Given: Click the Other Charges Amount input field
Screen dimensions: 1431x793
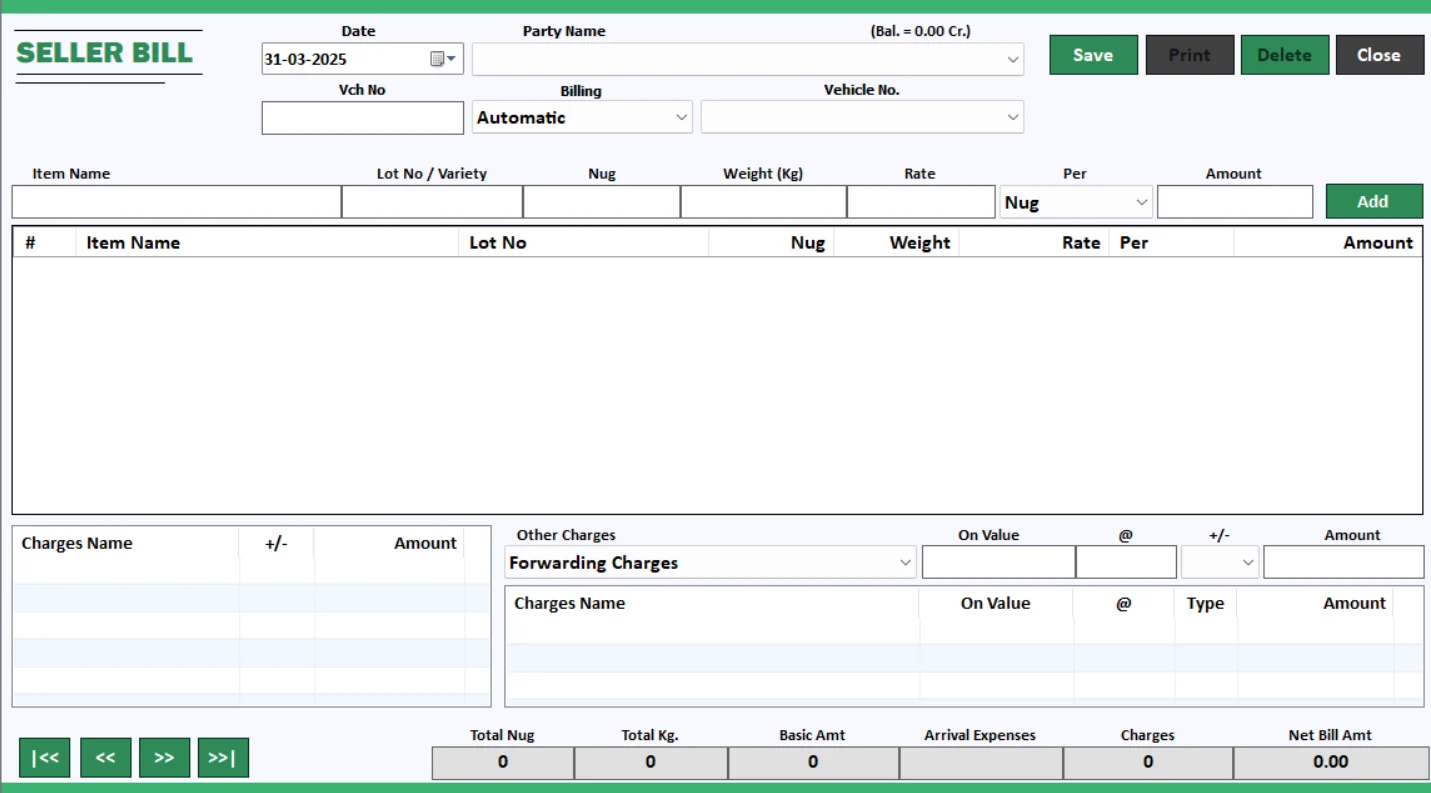Looking at the screenshot, I should pos(1344,562).
